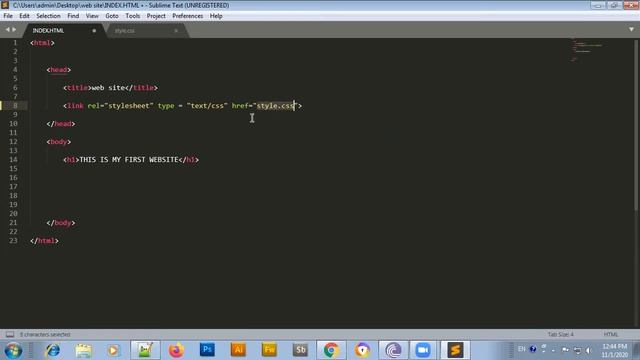Open the File menu
The width and height of the screenshot is (640, 360).
pos(8,16)
